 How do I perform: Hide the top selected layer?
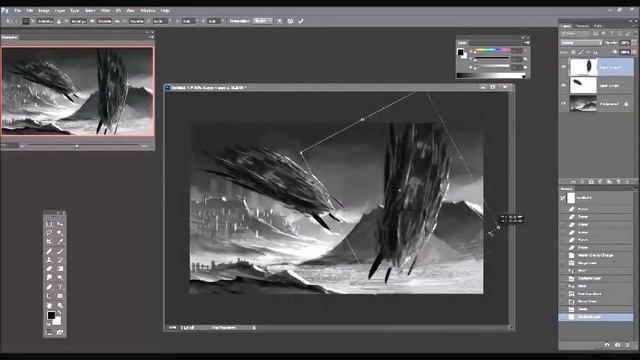pyautogui.click(x=564, y=67)
